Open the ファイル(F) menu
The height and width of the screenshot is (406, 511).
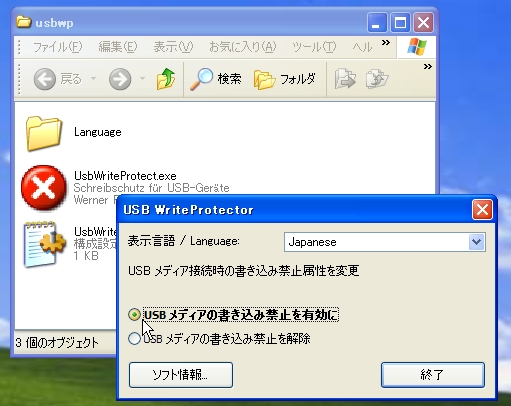pos(57,47)
